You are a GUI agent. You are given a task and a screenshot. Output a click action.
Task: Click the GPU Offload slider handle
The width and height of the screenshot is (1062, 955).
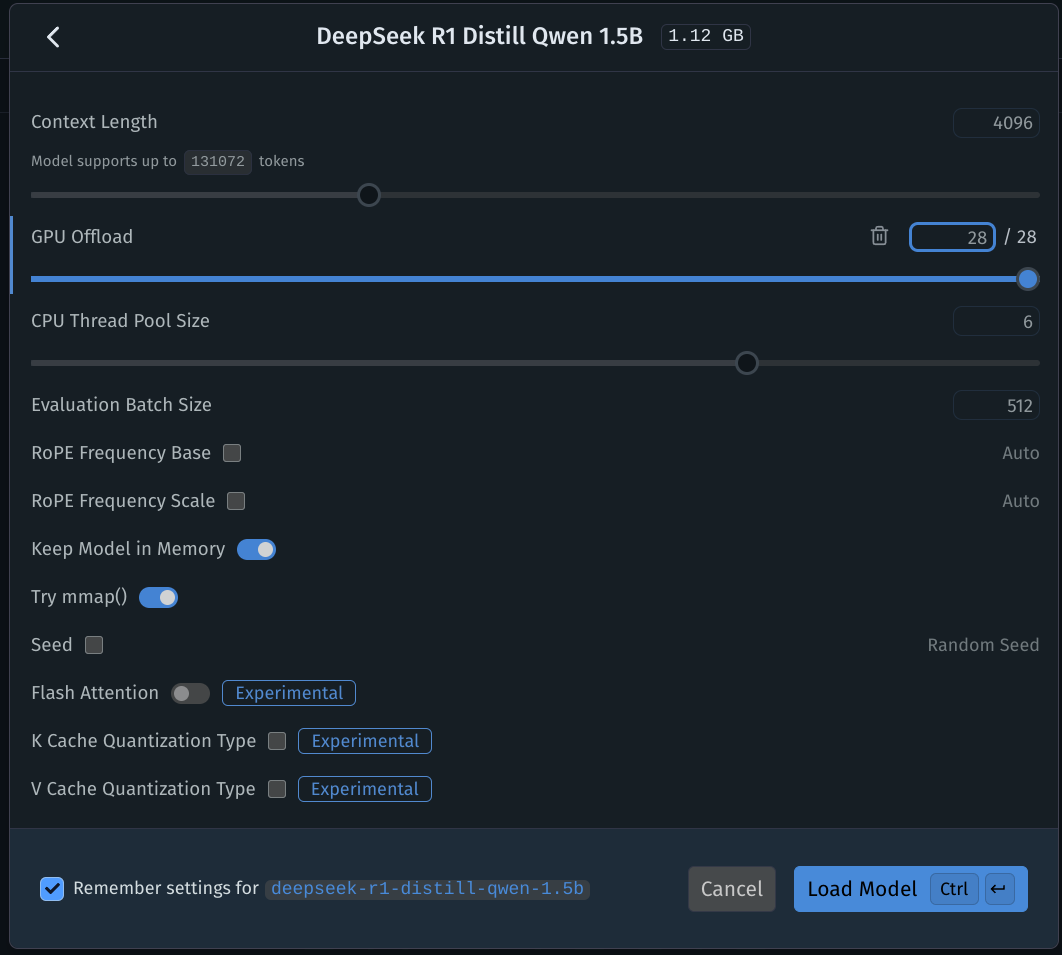coord(1027,279)
